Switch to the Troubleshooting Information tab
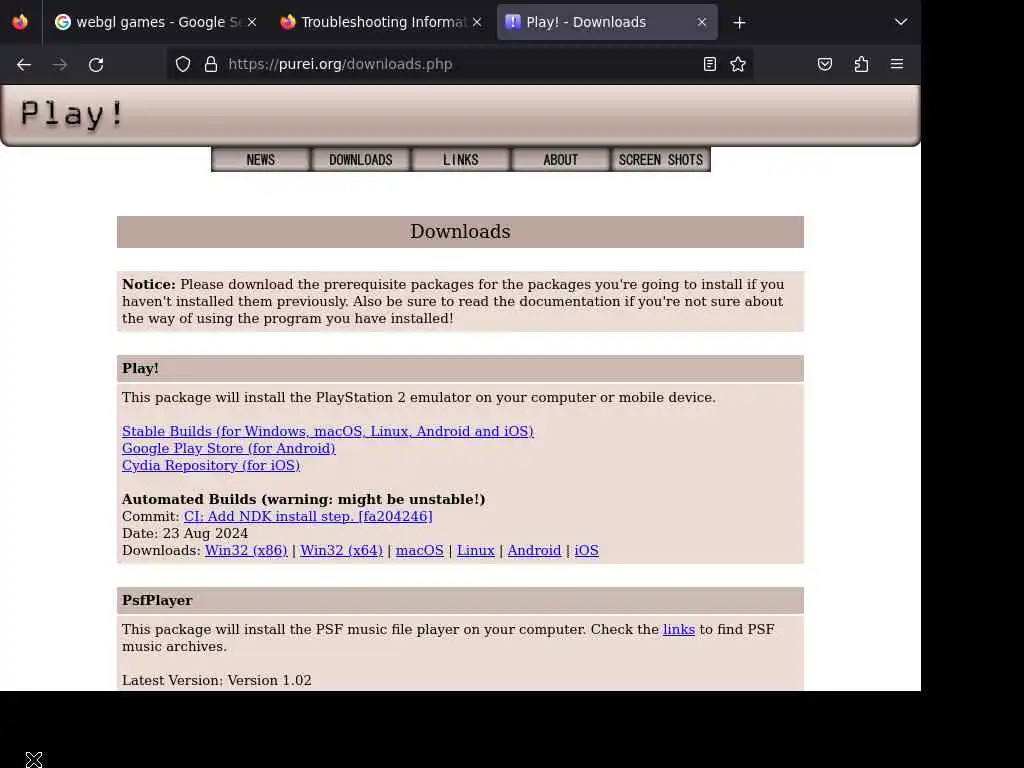This screenshot has width=1024, height=768. [x=381, y=22]
